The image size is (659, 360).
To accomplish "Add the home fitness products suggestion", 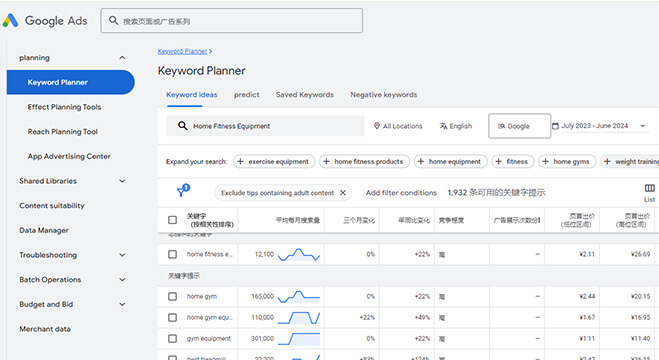I will point(364,161).
